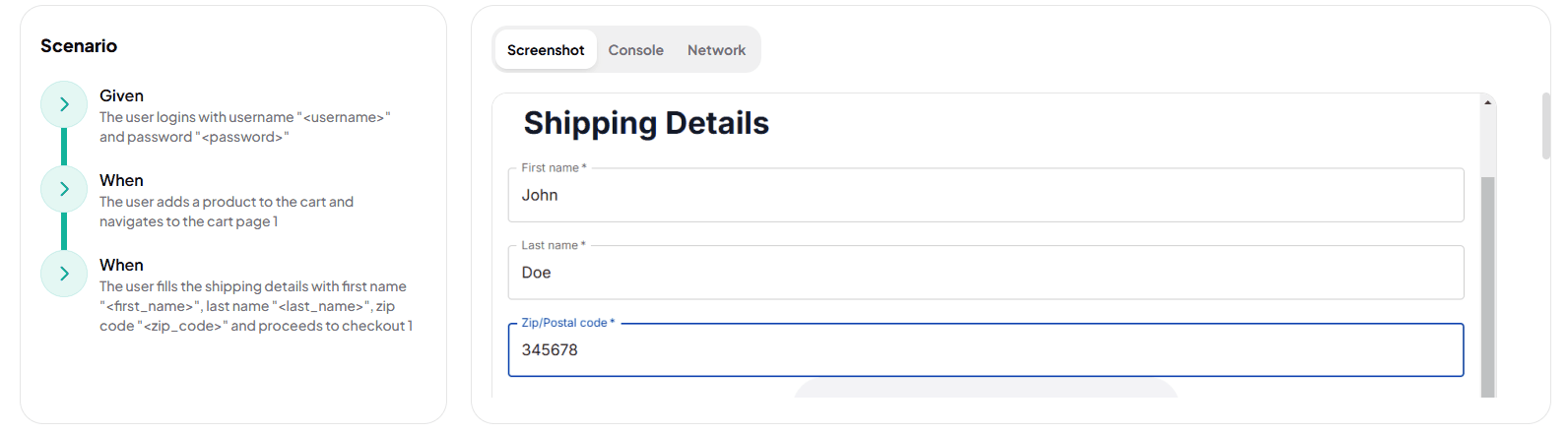The width and height of the screenshot is (1568, 433).
Task: Click the Shipping Details heading
Action: point(646,123)
